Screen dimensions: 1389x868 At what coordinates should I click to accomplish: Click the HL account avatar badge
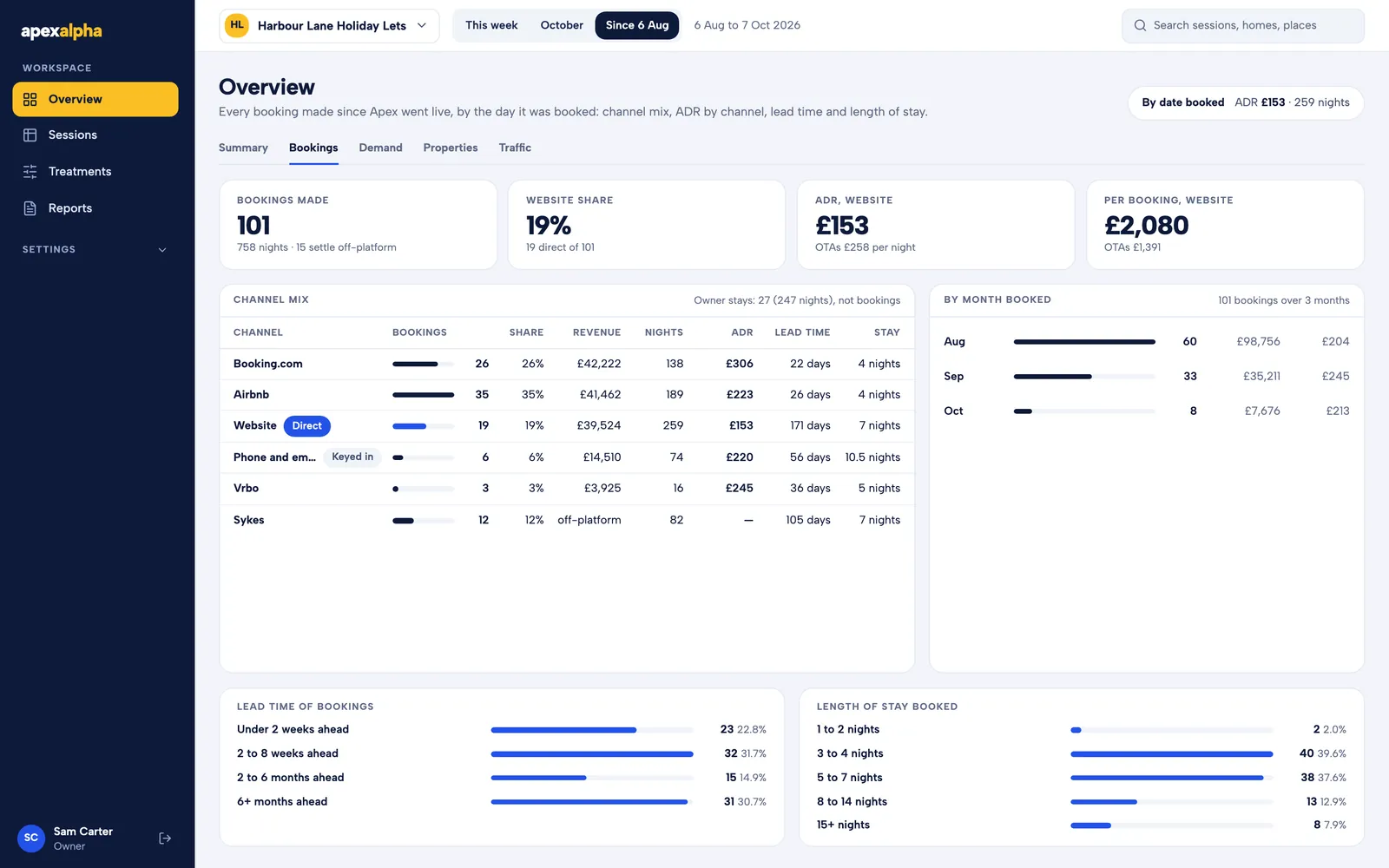point(237,25)
